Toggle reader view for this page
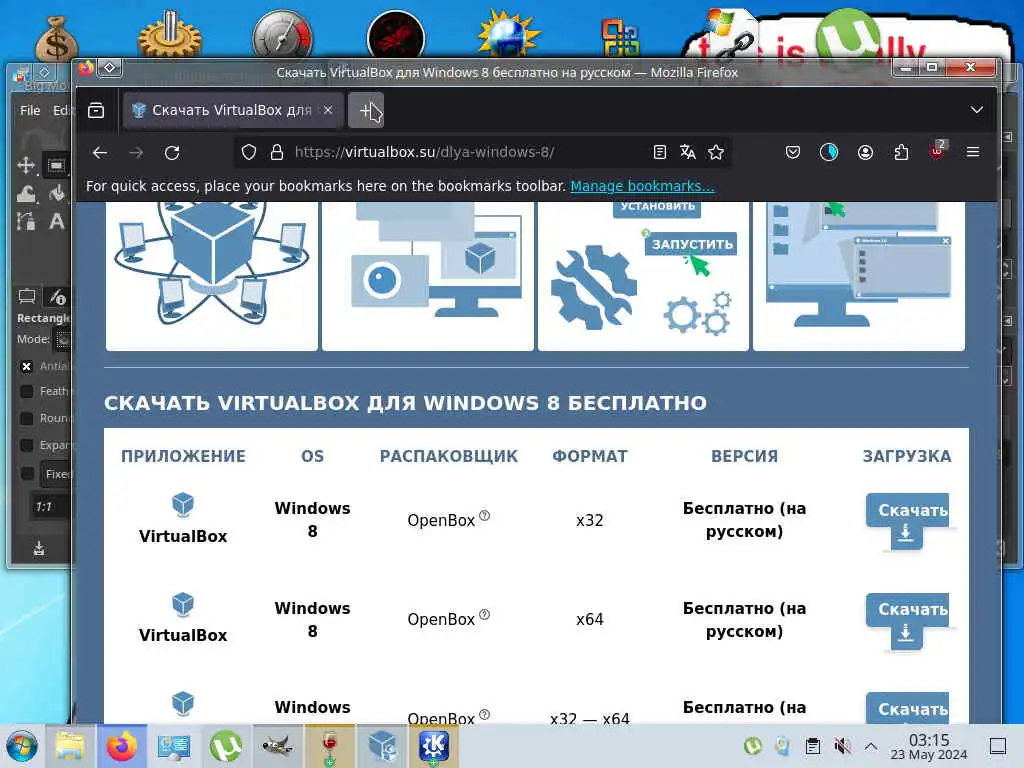 (x=660, y=153)
